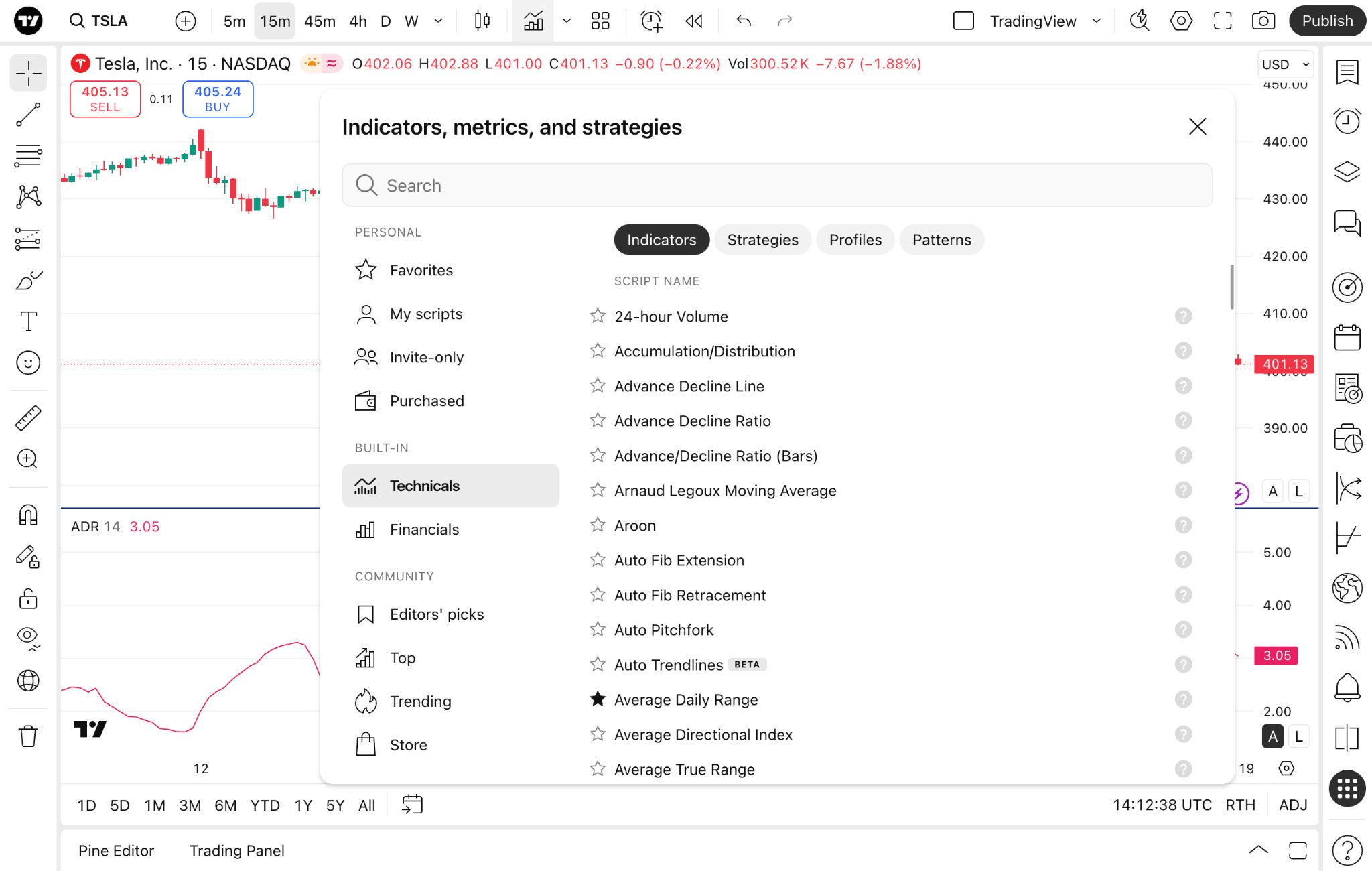Open the bar replay button

pos(694,21)
